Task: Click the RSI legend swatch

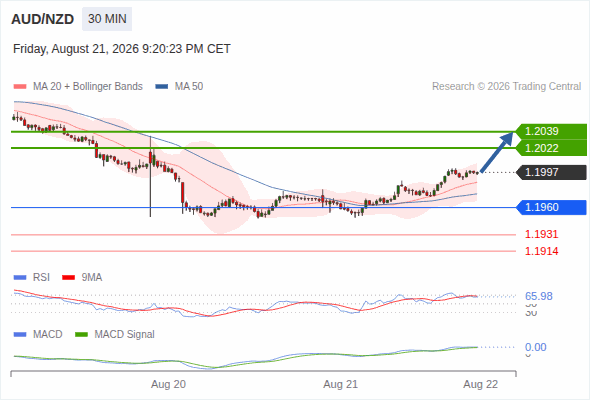Action: (20, 278)
